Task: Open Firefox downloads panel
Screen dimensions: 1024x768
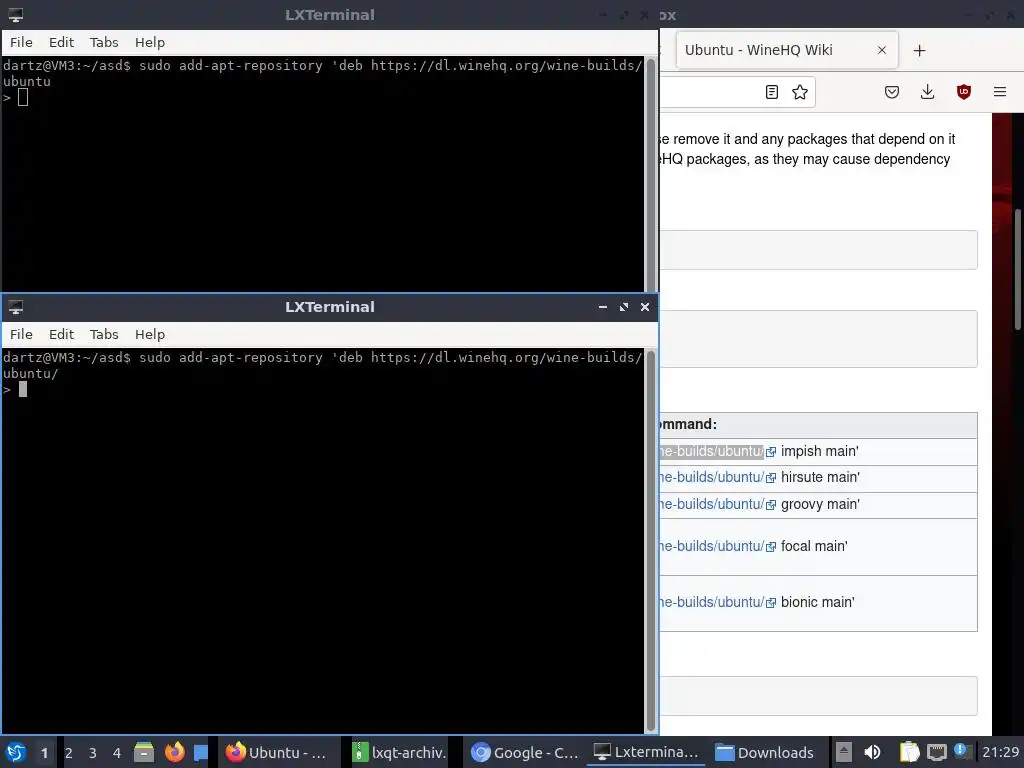Action: tap(927, 92)
